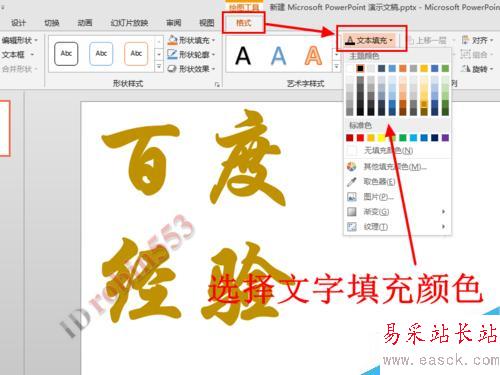500x375 pixels.
Task: Click the 百度 text on slide
Action: [193, 157]
